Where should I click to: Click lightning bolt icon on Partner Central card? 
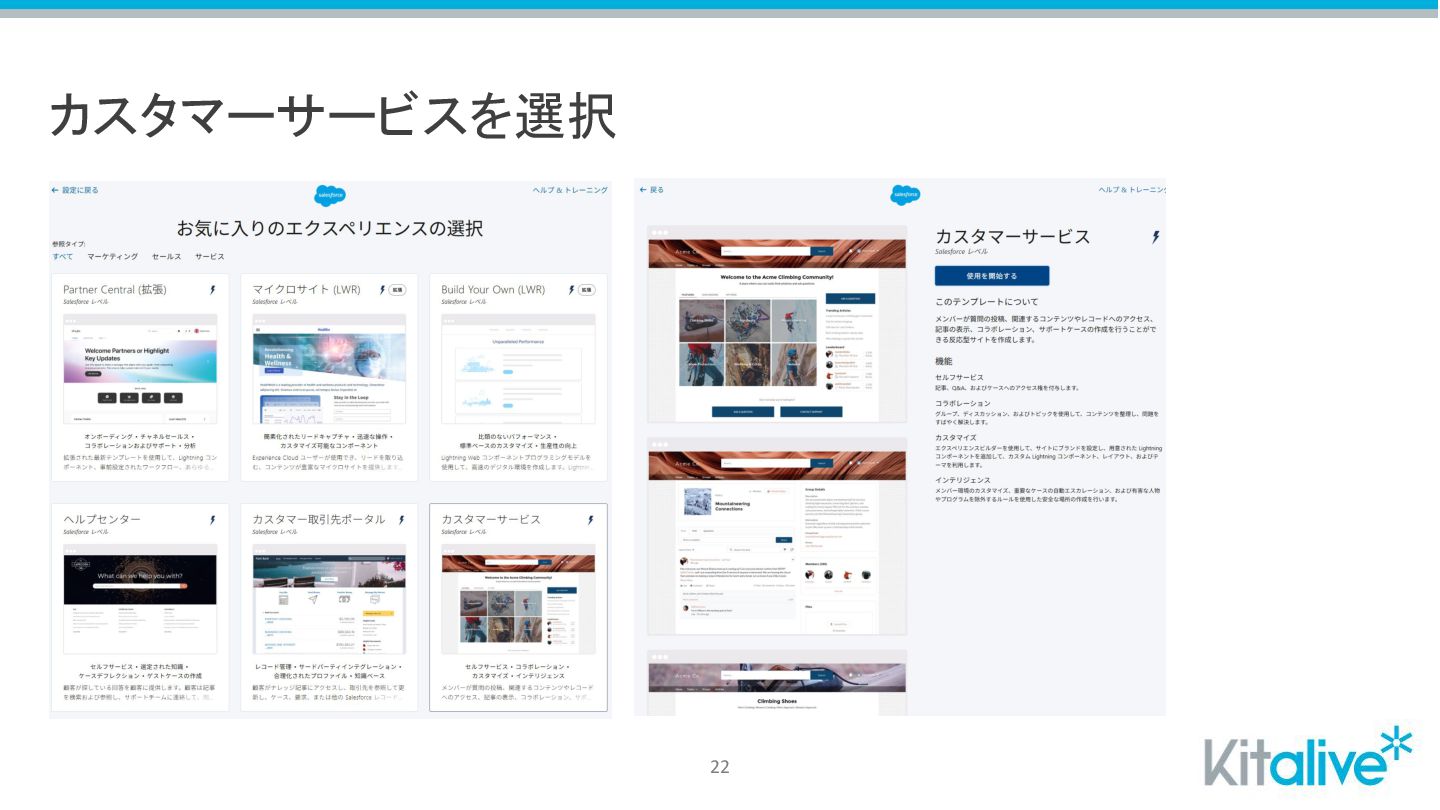pos(212,290)
